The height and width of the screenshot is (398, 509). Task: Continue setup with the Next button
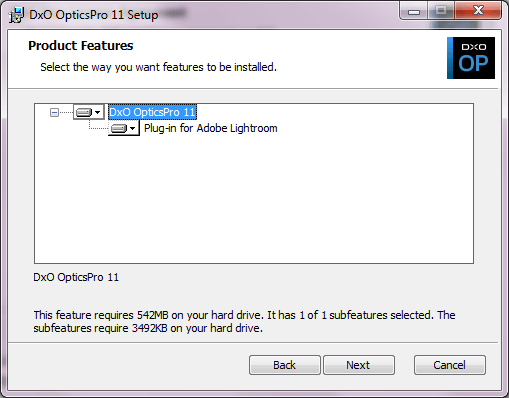pyautogui.click(x=359, y=365)
